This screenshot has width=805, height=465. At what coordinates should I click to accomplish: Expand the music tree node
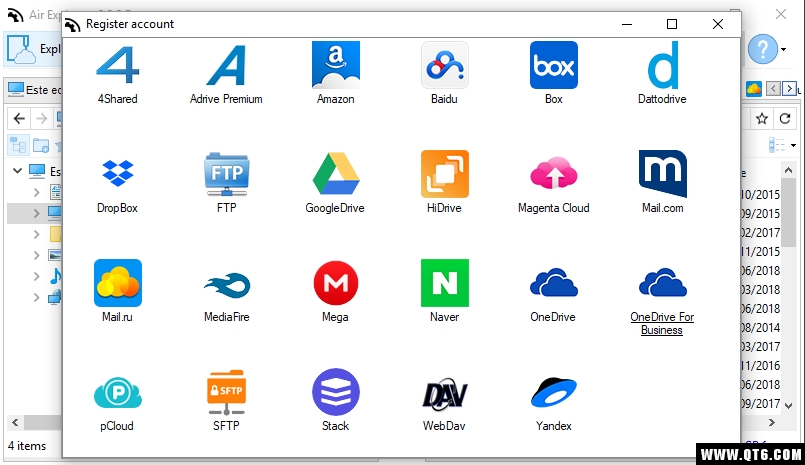(x=36, y=276)
